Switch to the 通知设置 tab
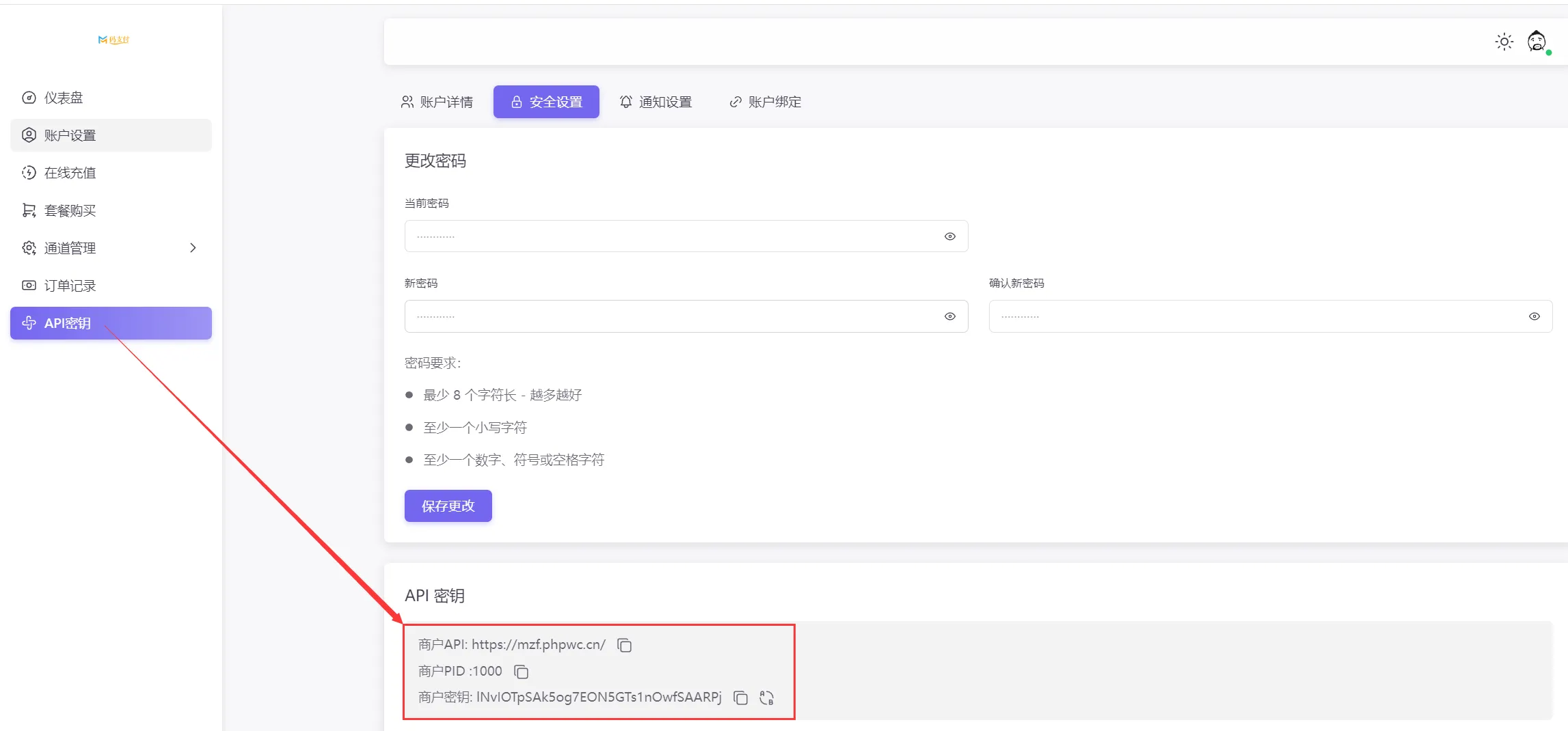Image resolution: width=1568 pixels, height=731 pixels. pos(655,102)
